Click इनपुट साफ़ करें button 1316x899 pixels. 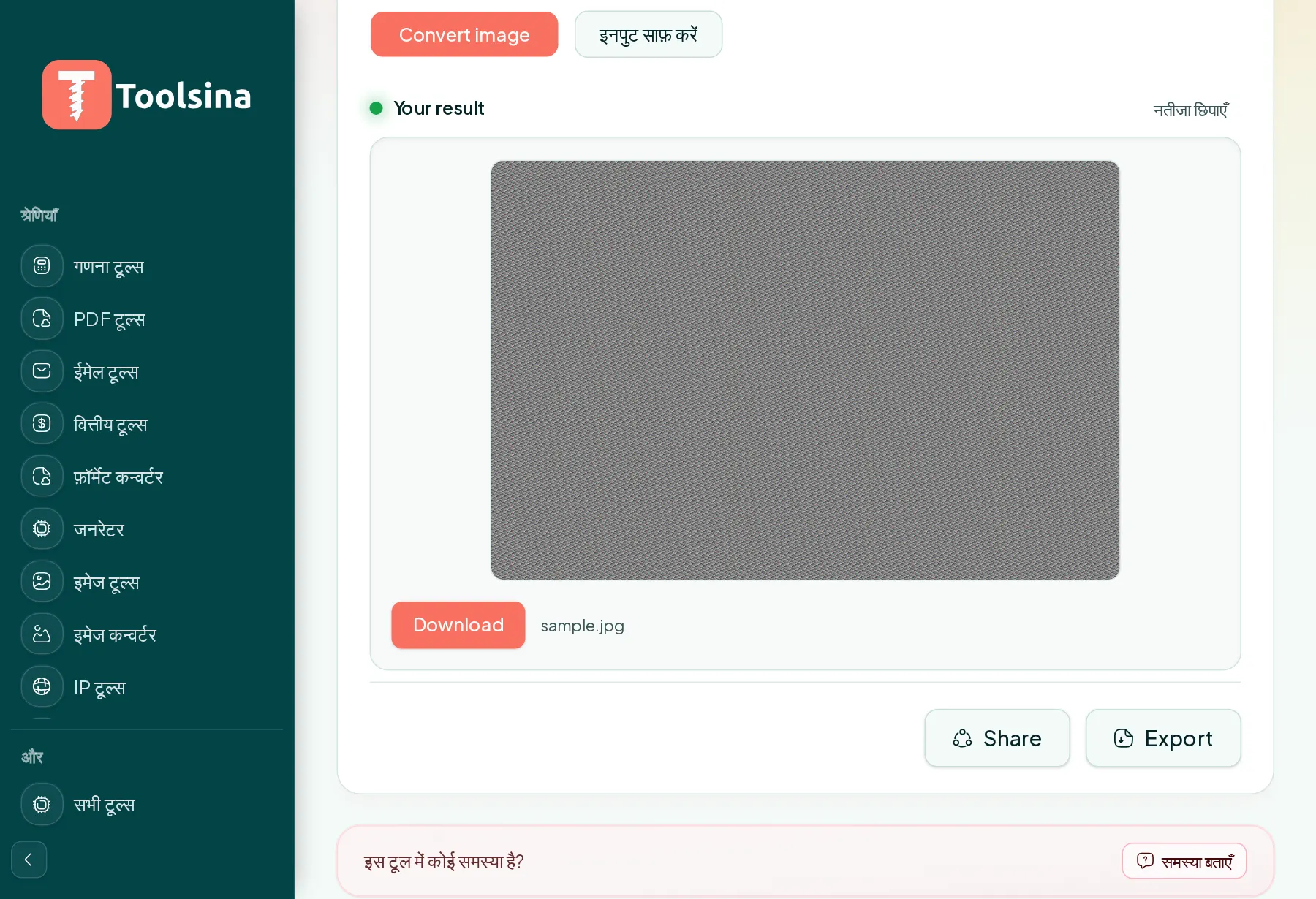coord(648,34)
